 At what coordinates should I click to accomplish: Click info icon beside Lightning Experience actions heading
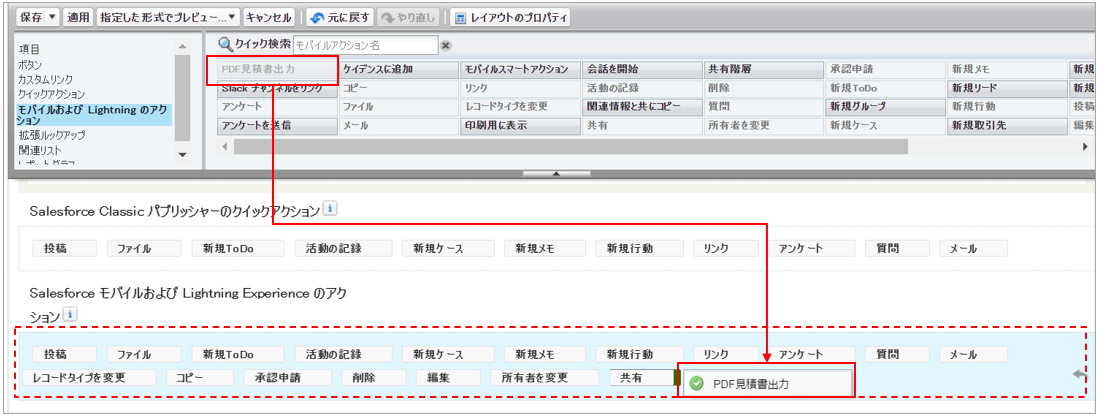tap(69, 314)
